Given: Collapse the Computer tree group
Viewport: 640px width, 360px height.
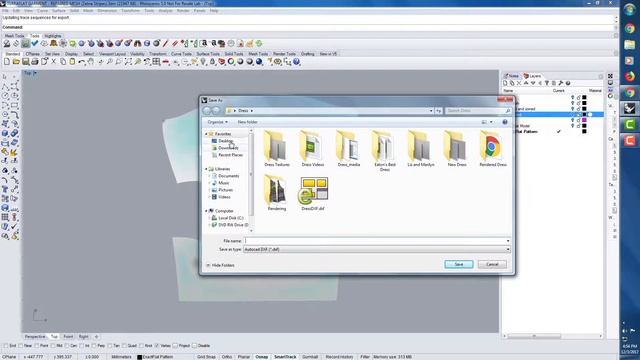Looking at the screenshot, I should 206,211.
